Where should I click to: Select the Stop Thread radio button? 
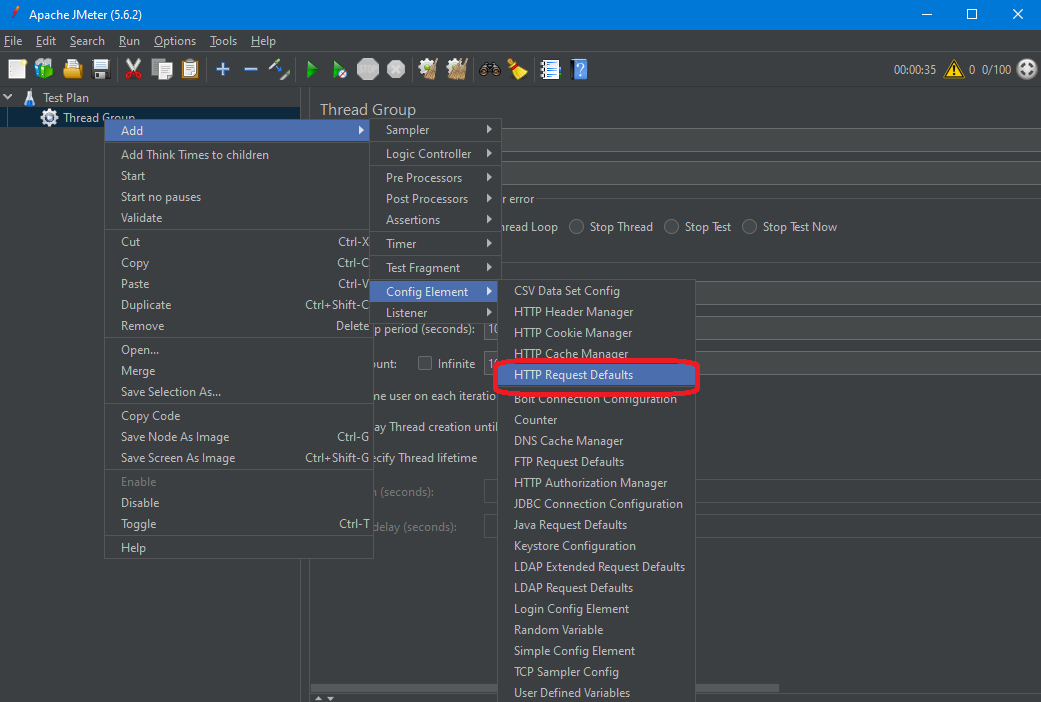pyautogui.click(x=577, y=227)
